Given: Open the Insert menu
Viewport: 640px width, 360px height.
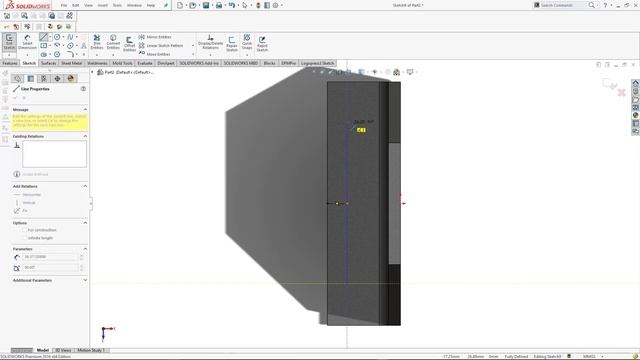Looking at the screenshot, I should click(x=103, y=5).
